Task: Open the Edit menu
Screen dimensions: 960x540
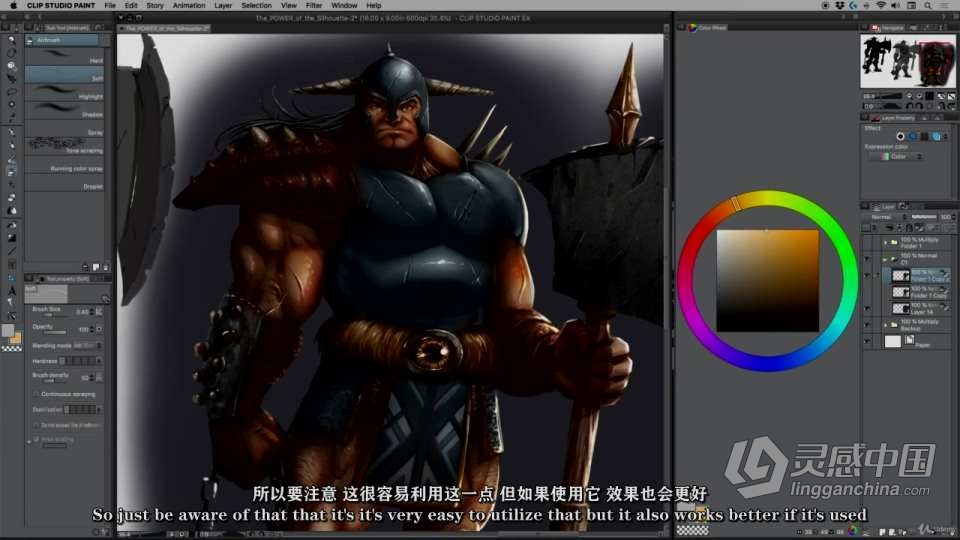Action: pos(131,6)
